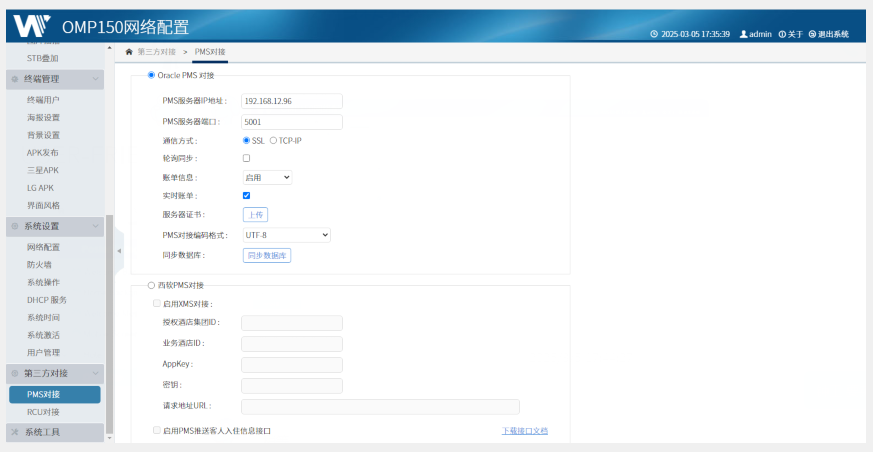Screen dimensions: 873x452
Task: Click the OMP150 W logo
Action: (x=32, y=26)
